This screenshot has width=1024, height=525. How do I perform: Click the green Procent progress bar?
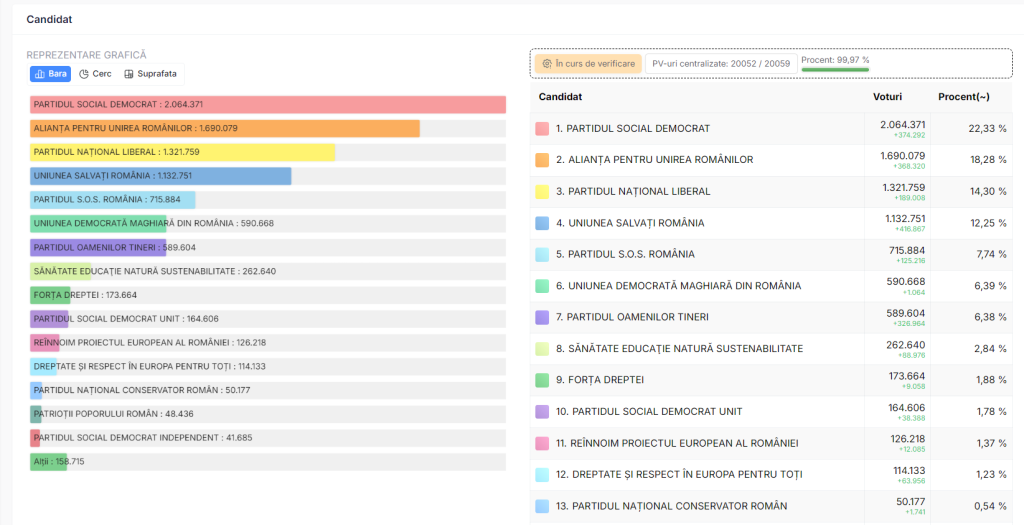(835, 69)
